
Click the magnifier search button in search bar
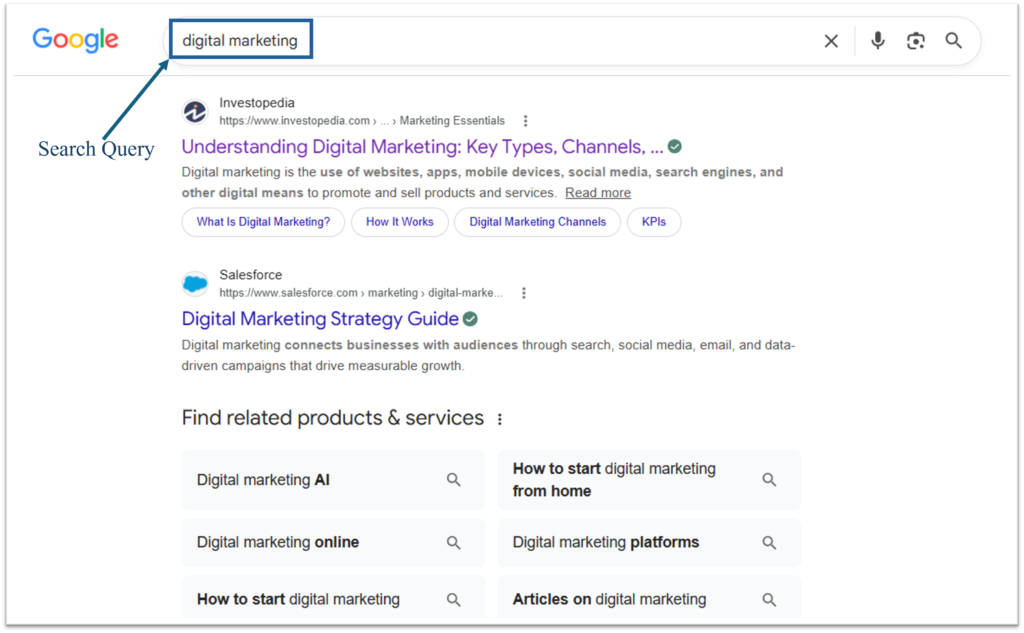pyautogui.click(x=953, y=41)
